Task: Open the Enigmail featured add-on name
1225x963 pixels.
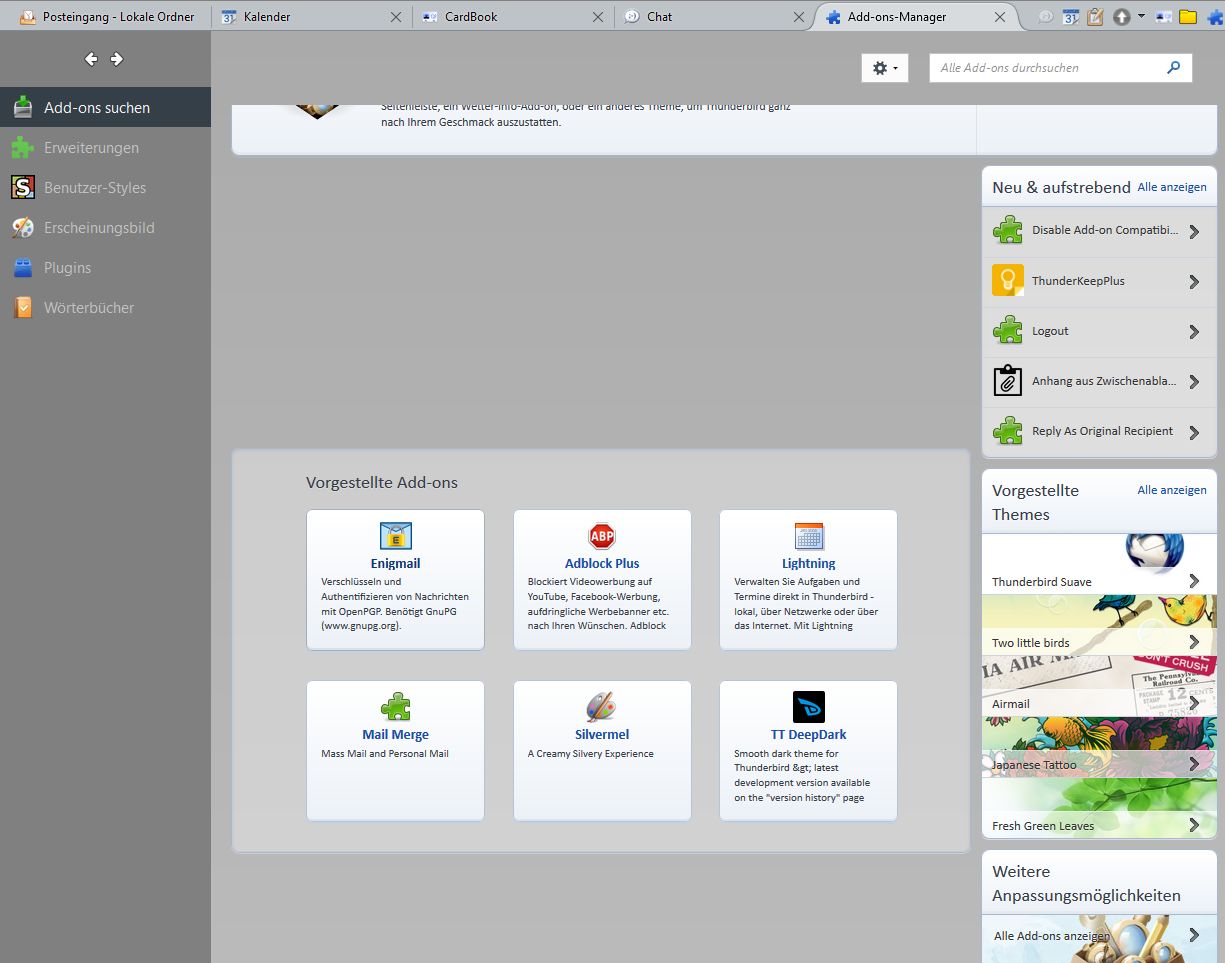Action: click(x=395, y=563)
